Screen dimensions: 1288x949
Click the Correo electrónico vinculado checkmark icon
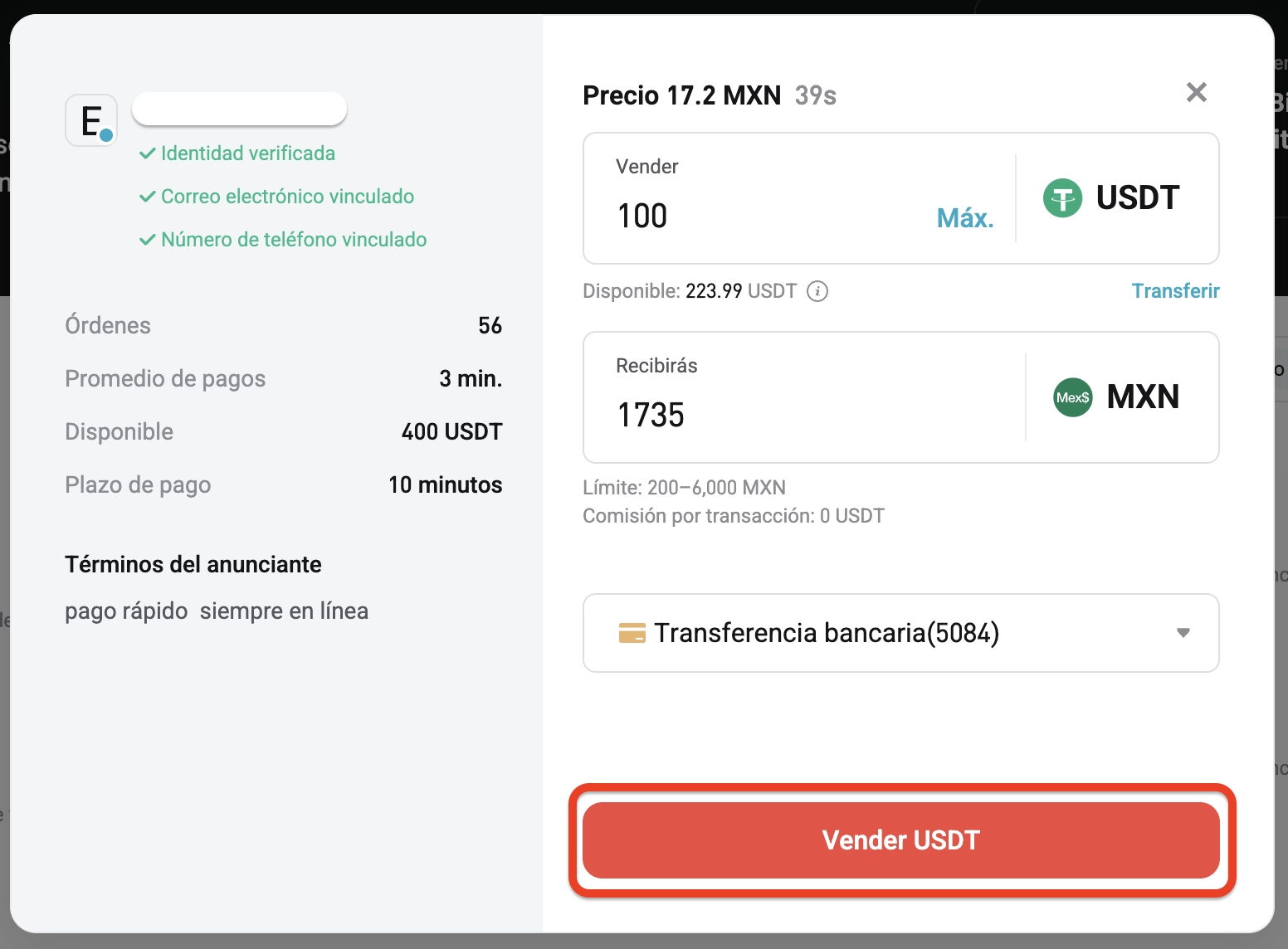(148, 197)
